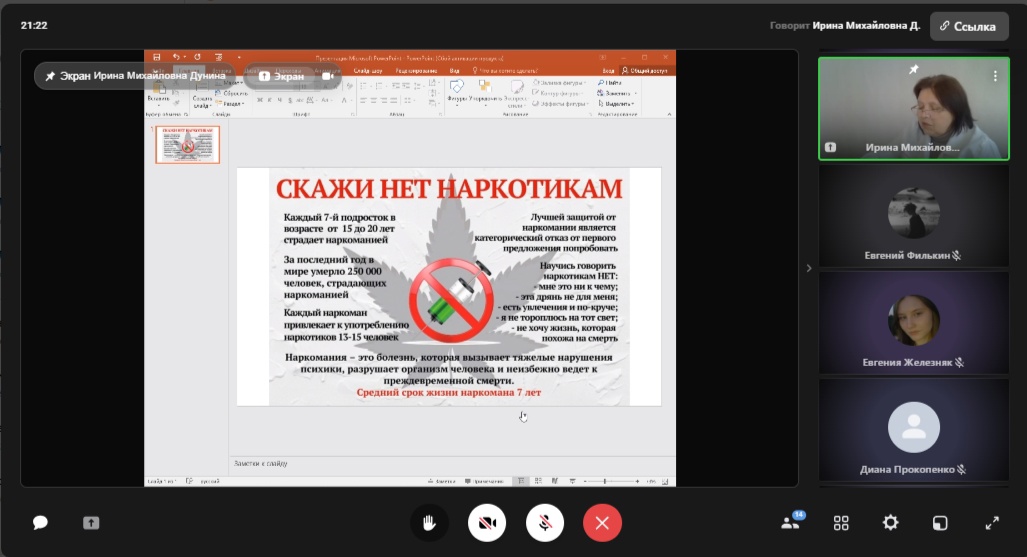Open the Рецензирование ribbon tab
Viewport: 1027px width, 557px height.
click(416, 70)
